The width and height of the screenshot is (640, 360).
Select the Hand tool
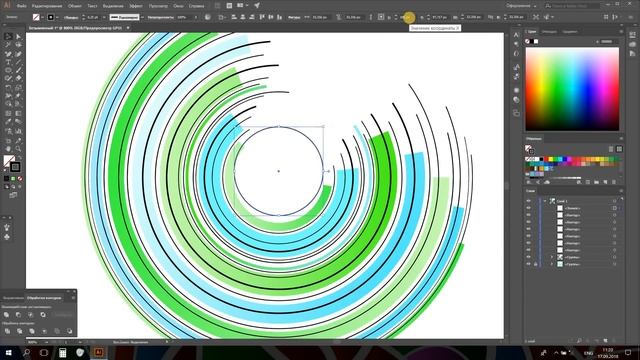point(8,149)
